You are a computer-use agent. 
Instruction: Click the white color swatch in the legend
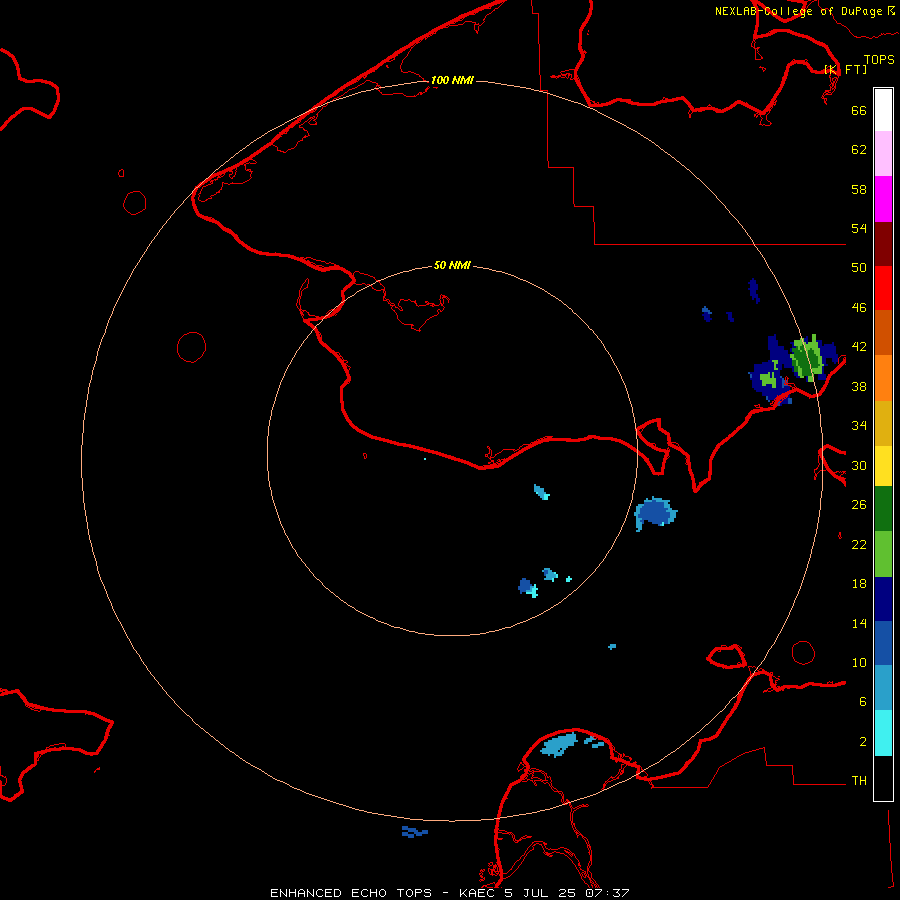pyautogui.click(x=883, y=110)
